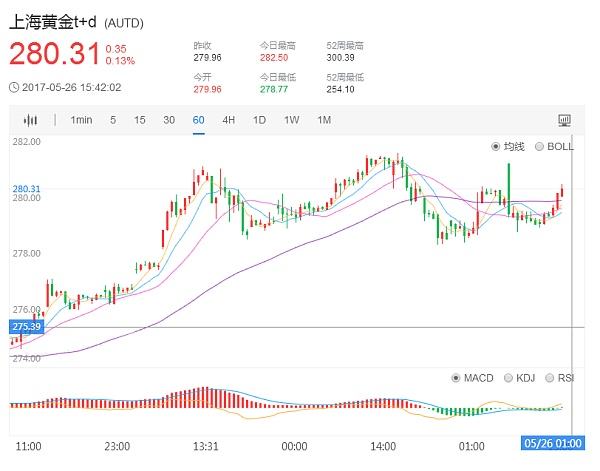Switch to the 1M interval tab

(324, 120)
